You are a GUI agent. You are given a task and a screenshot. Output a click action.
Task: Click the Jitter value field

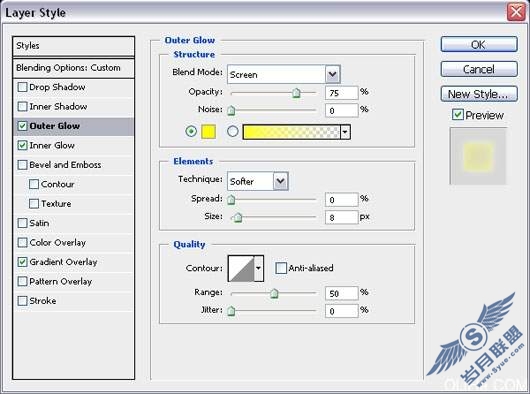click(x=341, y=311)
